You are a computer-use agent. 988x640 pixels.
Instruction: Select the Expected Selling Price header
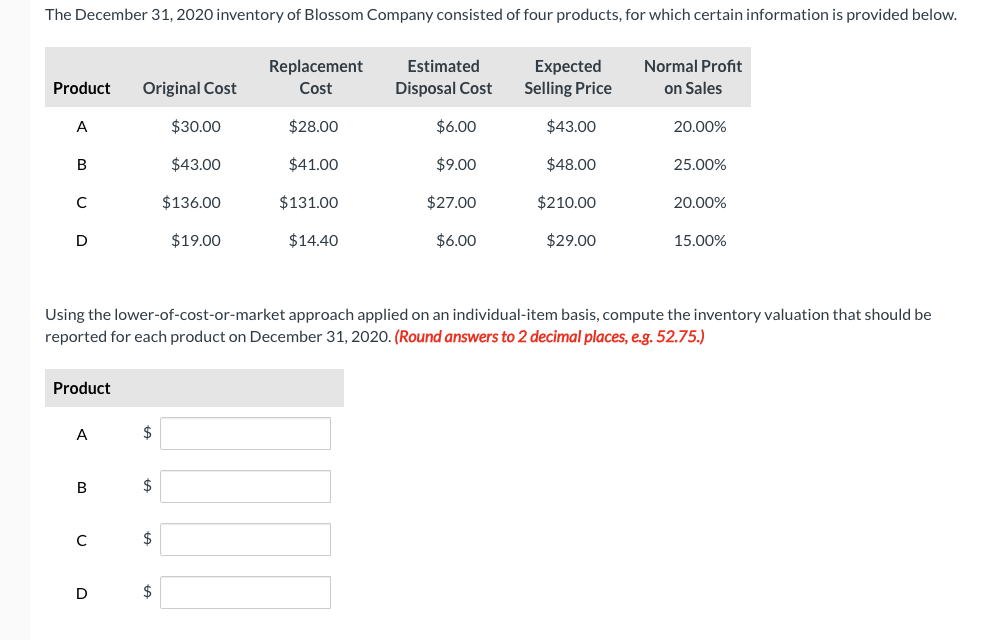[x=567, y=77]
